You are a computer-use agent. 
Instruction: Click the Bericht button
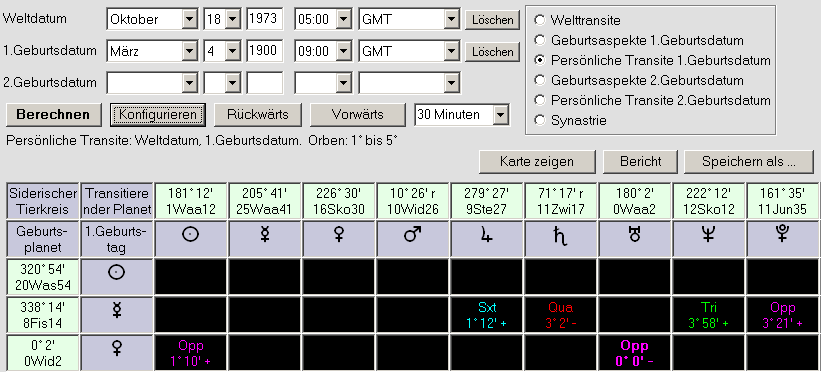pyautogui.click(x=640, y=161)
